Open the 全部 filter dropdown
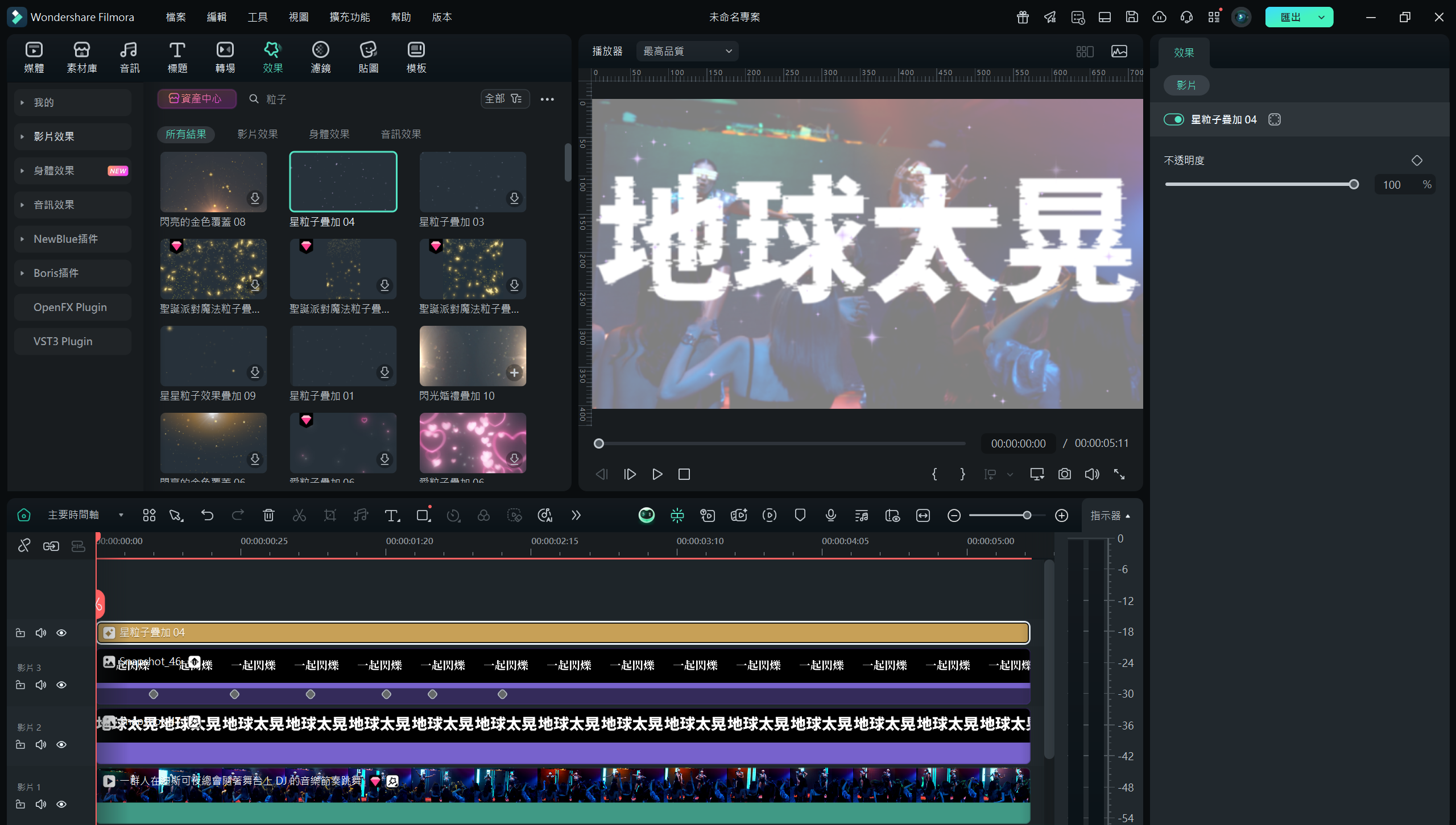 [x=504, y=99]
